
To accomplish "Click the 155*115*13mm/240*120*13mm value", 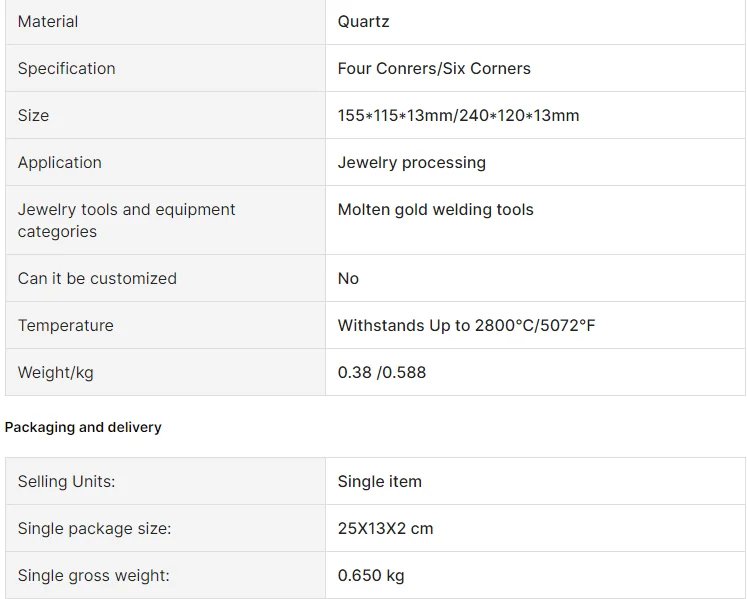I will tap(458, 115).
